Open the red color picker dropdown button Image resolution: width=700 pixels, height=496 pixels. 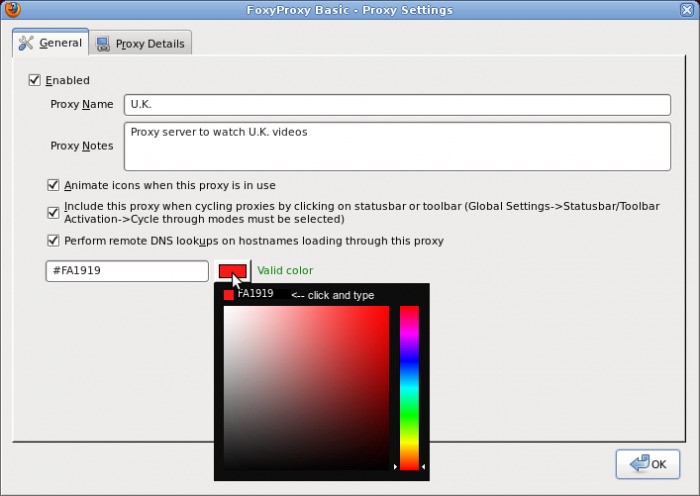[232, 271]
